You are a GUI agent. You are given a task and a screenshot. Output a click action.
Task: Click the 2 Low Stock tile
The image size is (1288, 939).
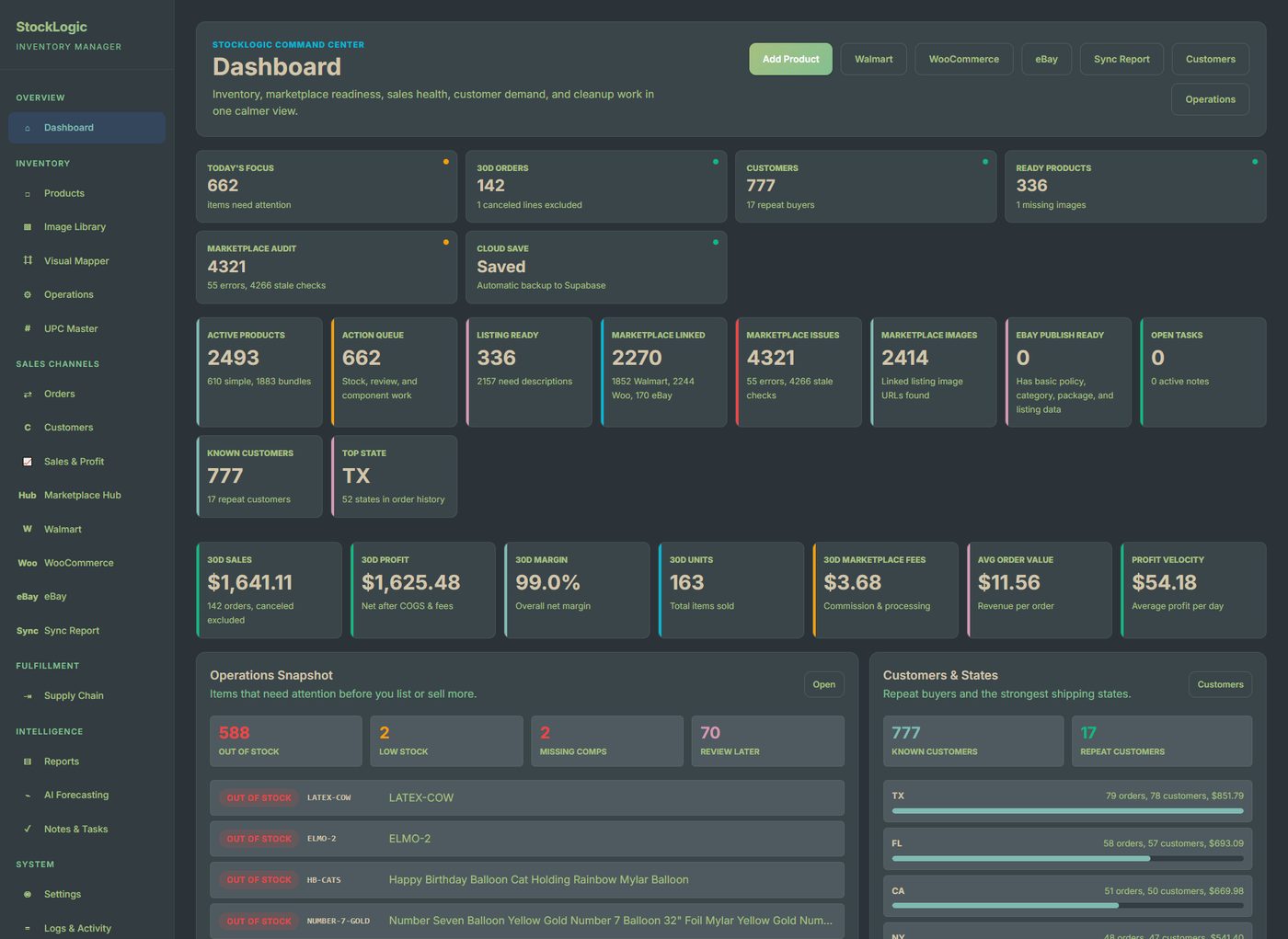coord(447,741)
